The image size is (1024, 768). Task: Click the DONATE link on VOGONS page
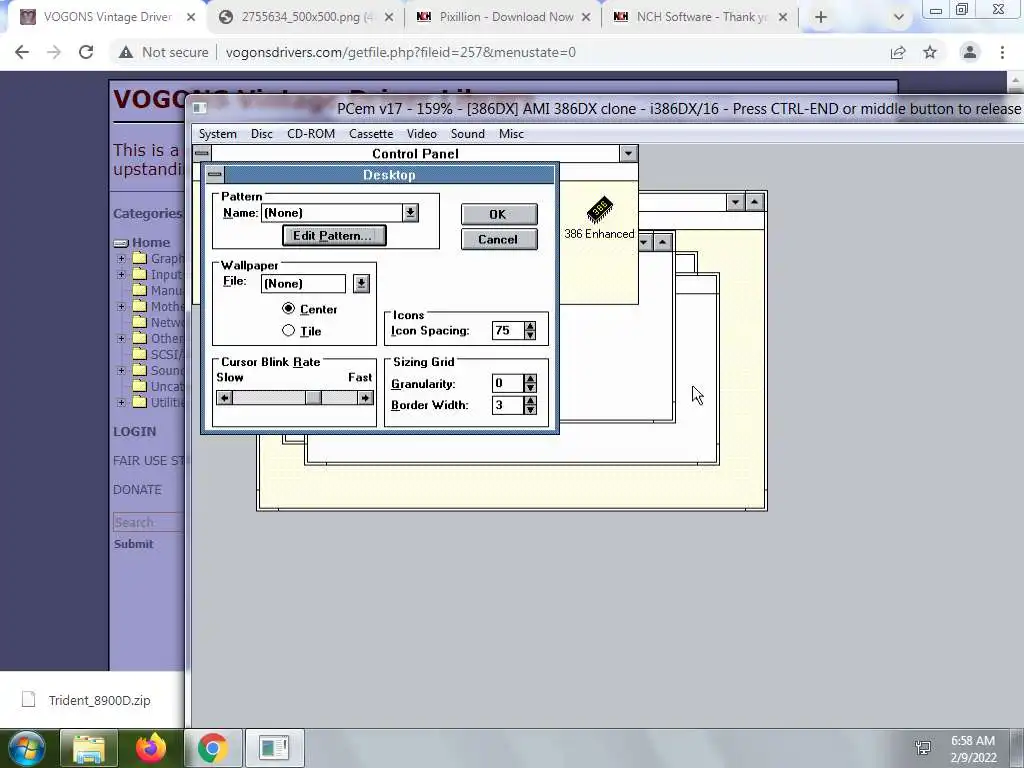point(137,489)
